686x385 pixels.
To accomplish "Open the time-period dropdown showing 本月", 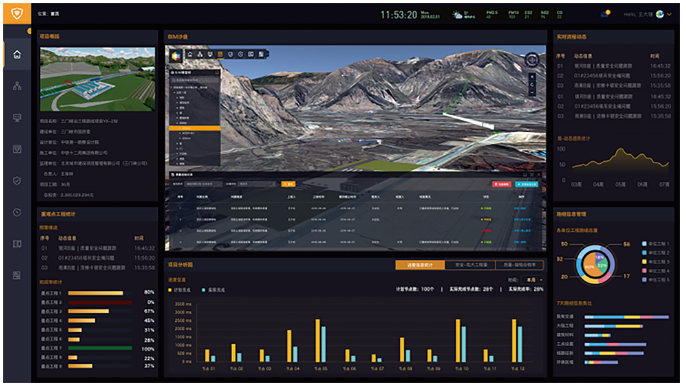I will coord(533,280).
